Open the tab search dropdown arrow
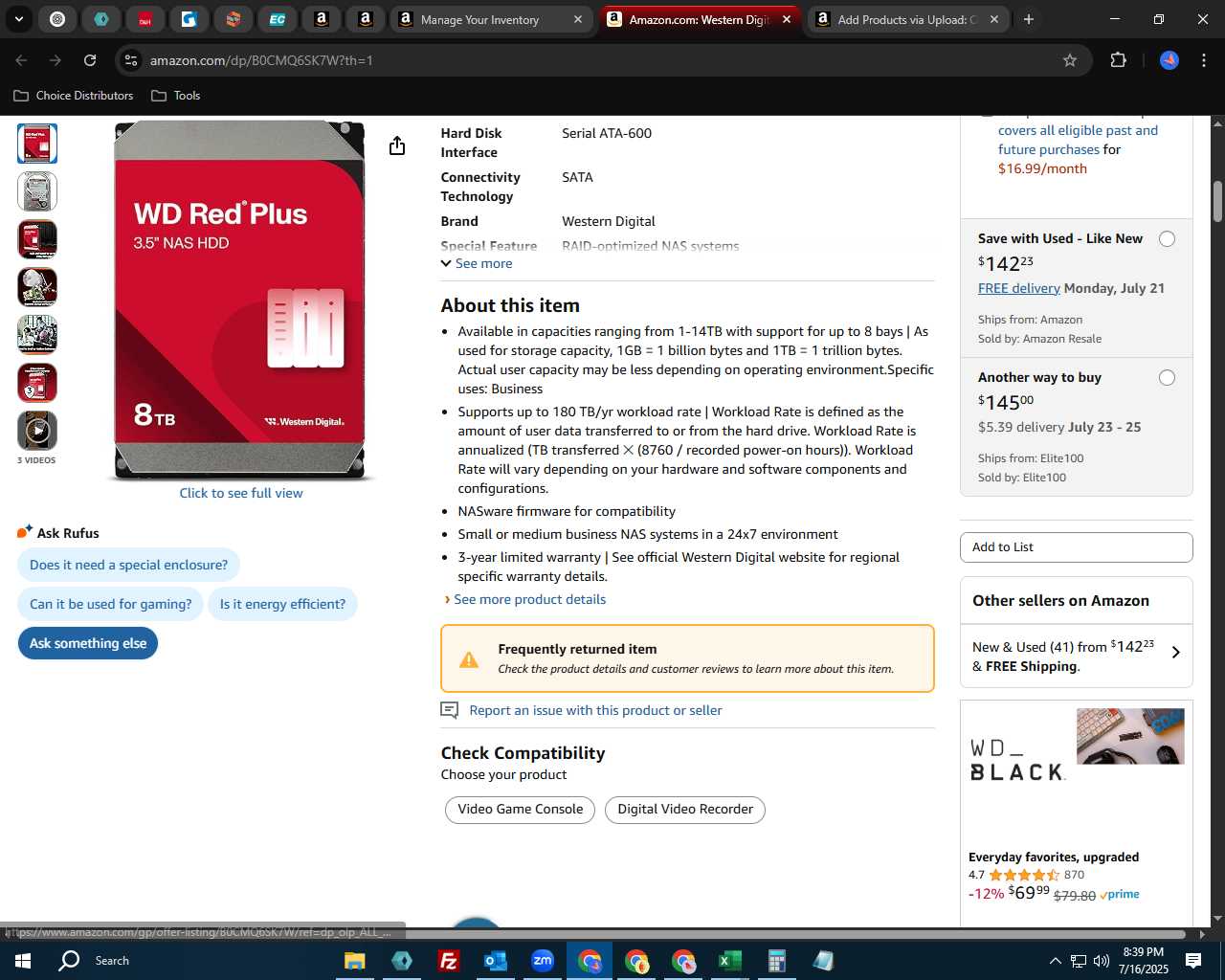The image size is (1225, 980). [19, 19]
